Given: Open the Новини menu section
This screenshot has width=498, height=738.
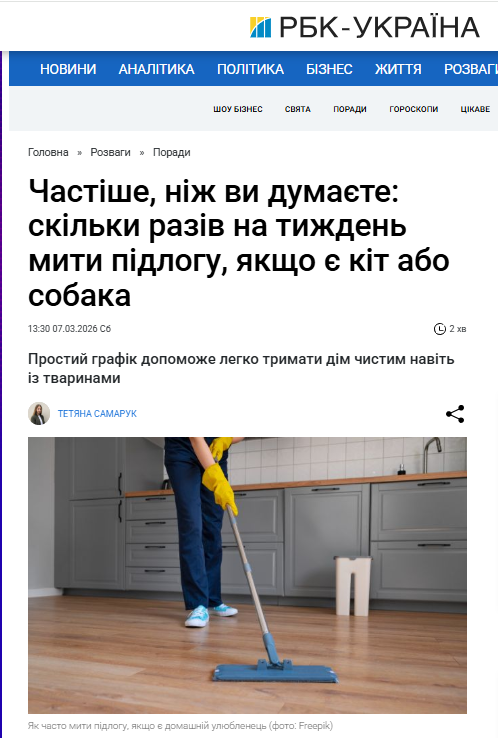Looking at the screenshot, I should (x=68, y=69).
